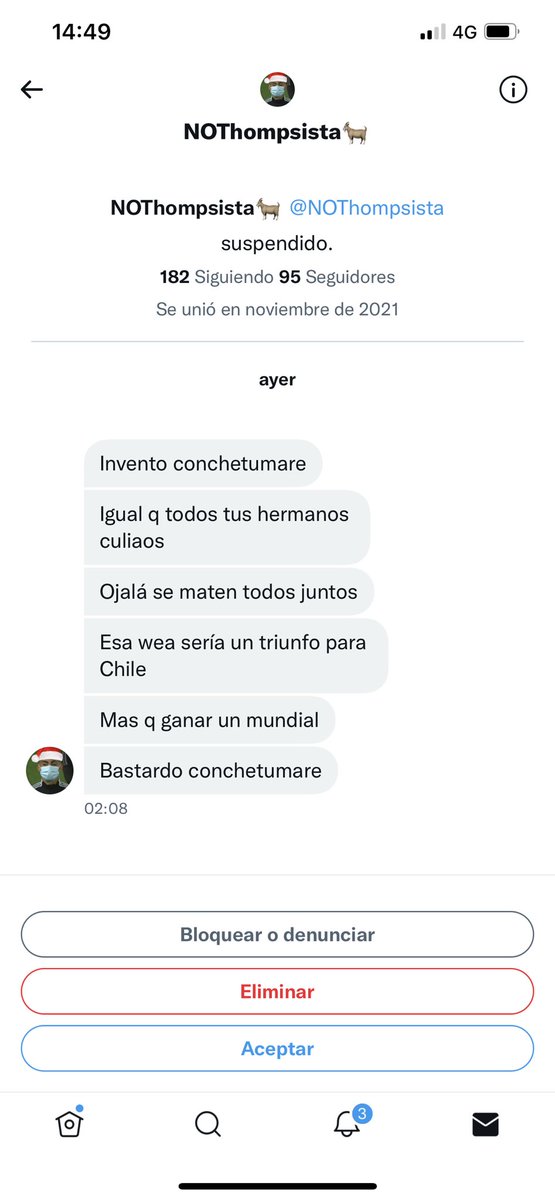Image resolution: width=555 pixels, height=1200 pixels.
Task: Click Bloquear o denunciar button
Action: (x=277, y=935)
